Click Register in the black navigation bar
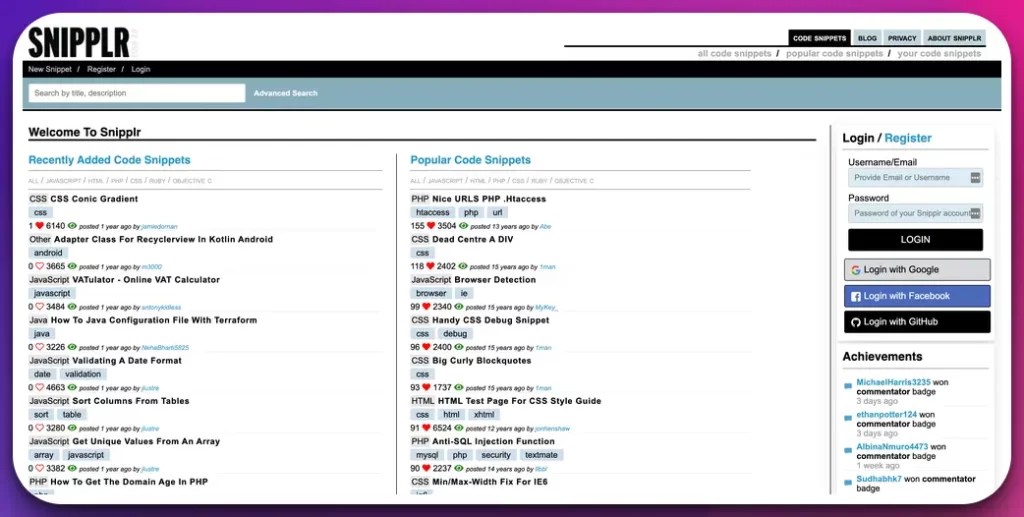Image resolution: width=1024 pixels, height=517 pixels. point(101,69)
